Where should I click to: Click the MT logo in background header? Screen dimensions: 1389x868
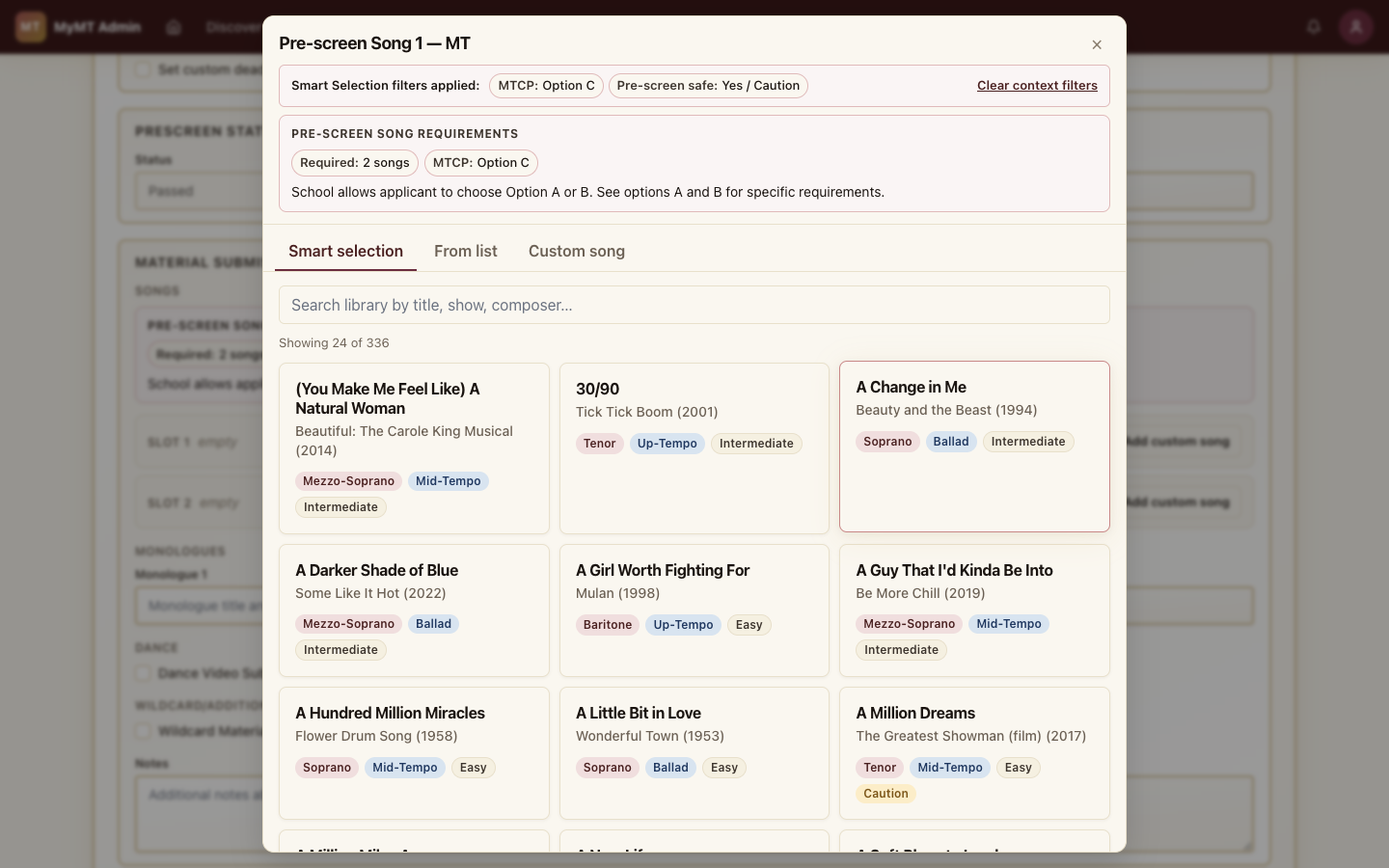31,27
